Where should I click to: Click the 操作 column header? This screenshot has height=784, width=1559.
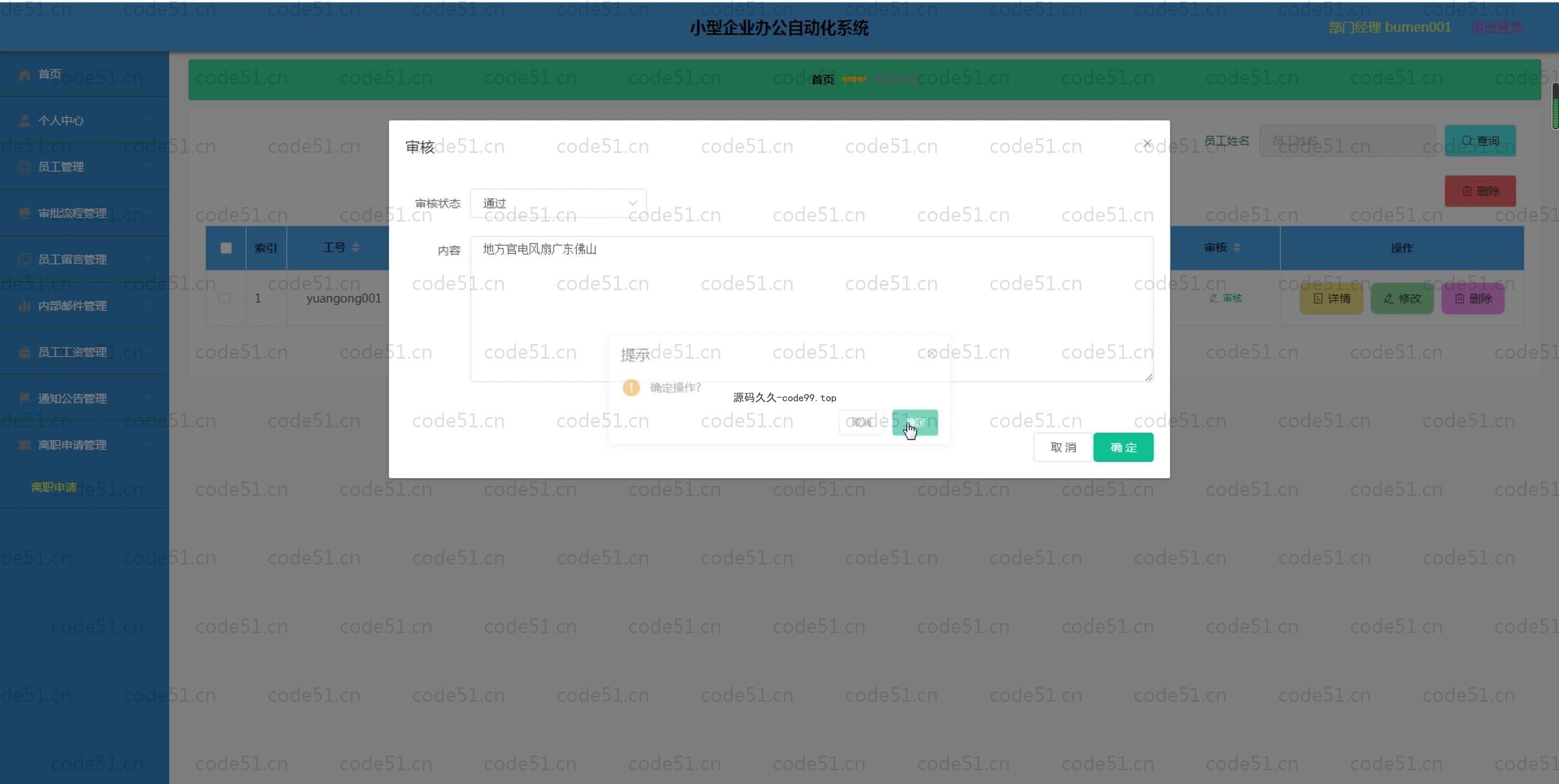[x=1402, y=248]
